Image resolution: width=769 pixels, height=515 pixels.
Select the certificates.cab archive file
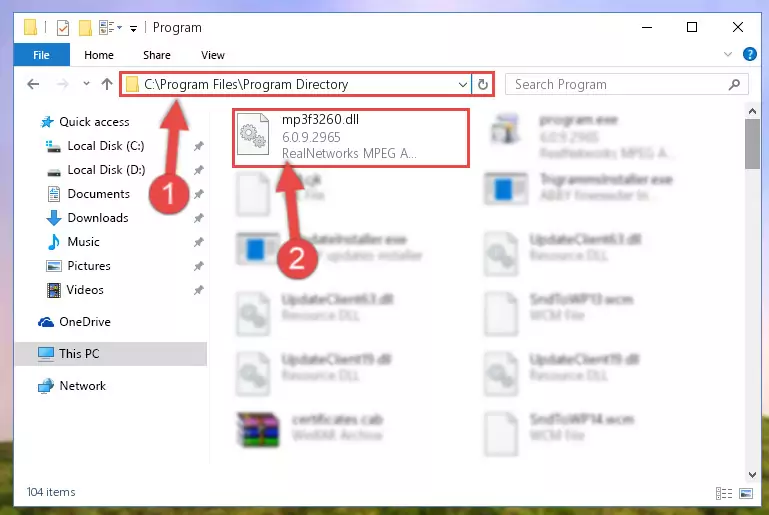tap(310, 428)
